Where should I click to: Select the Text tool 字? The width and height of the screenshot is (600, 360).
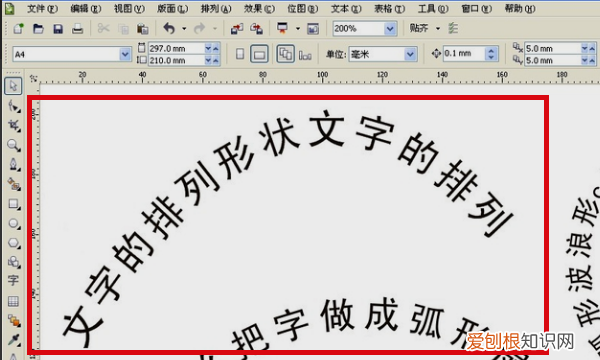coord(13,280)
